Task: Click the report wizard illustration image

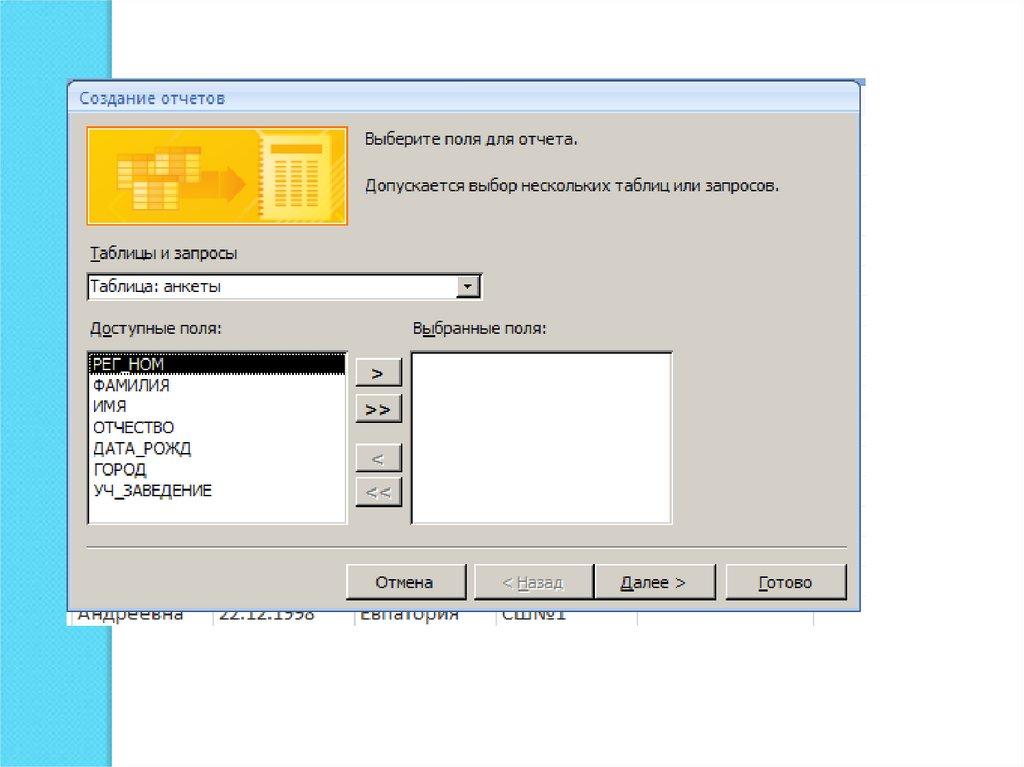Action: click(x=217, y=176)
